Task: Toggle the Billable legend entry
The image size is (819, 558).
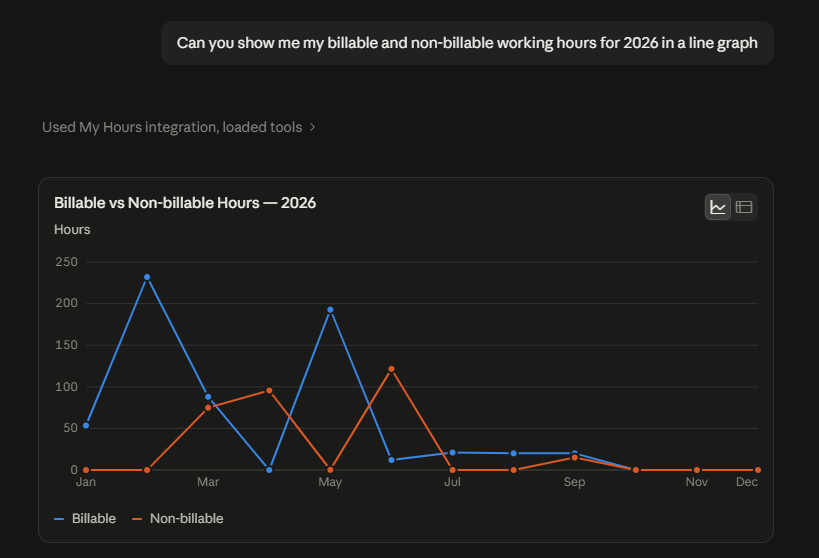Action: pyautogui.click(x=85, y=518)
